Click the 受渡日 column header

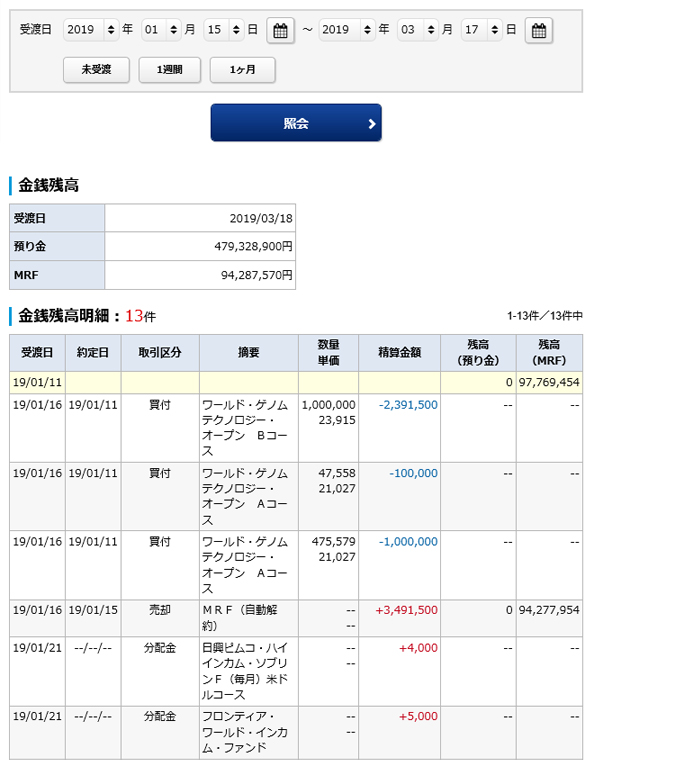pos(37,353)
